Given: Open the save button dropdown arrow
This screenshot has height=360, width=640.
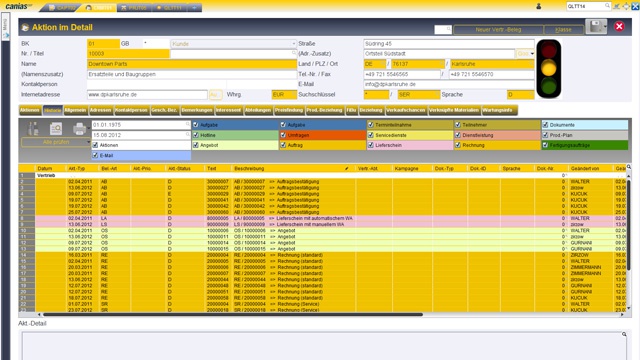Looking at the screenshot, I should pos(605,27).
